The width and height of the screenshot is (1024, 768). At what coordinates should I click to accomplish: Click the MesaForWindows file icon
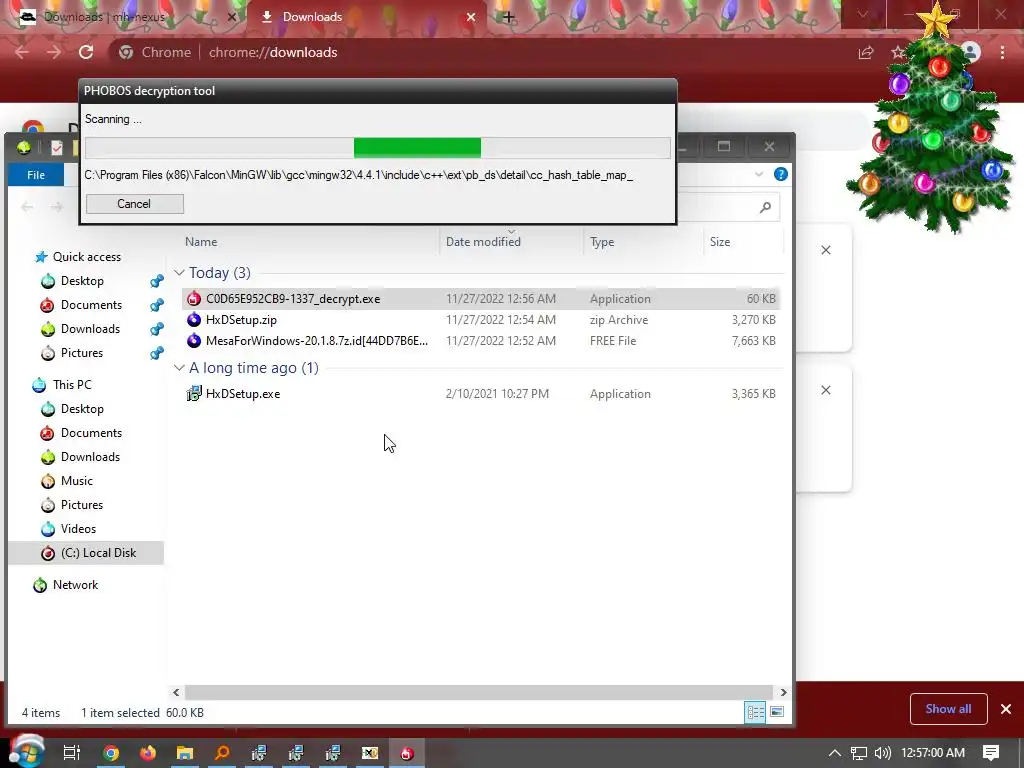coord(194,340)
